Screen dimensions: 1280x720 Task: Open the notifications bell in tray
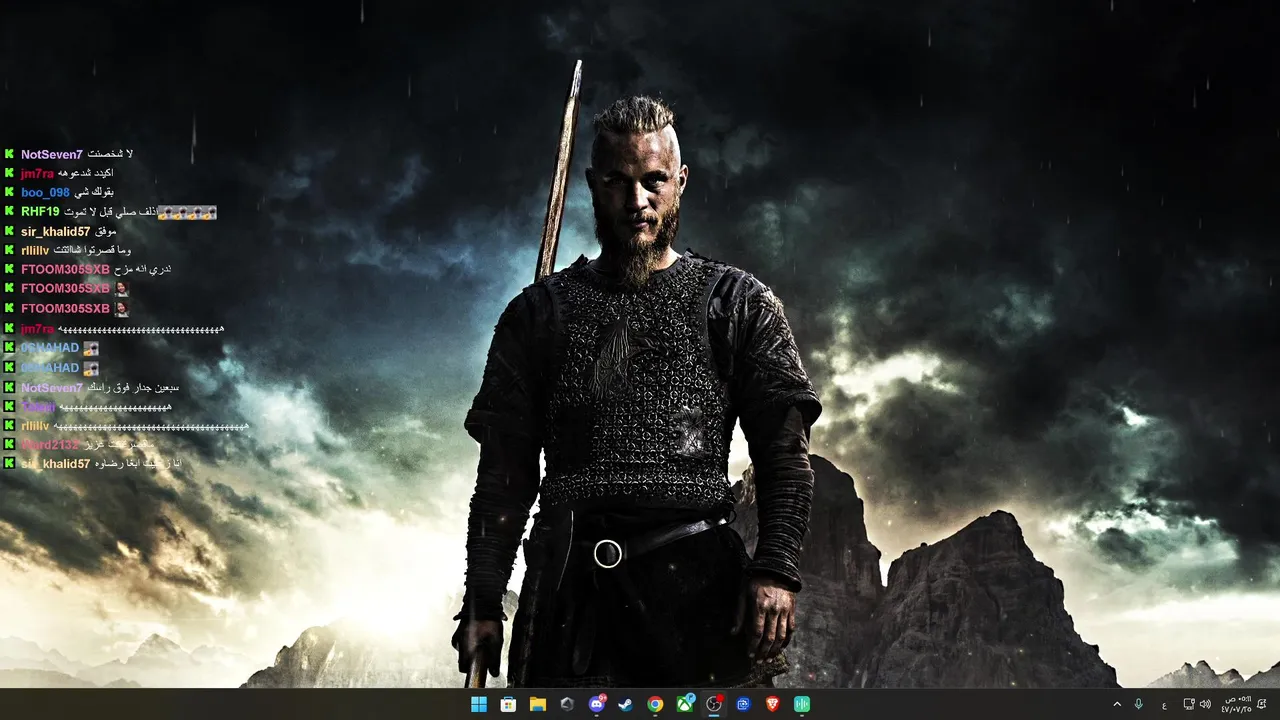[x=1262, y=704]
